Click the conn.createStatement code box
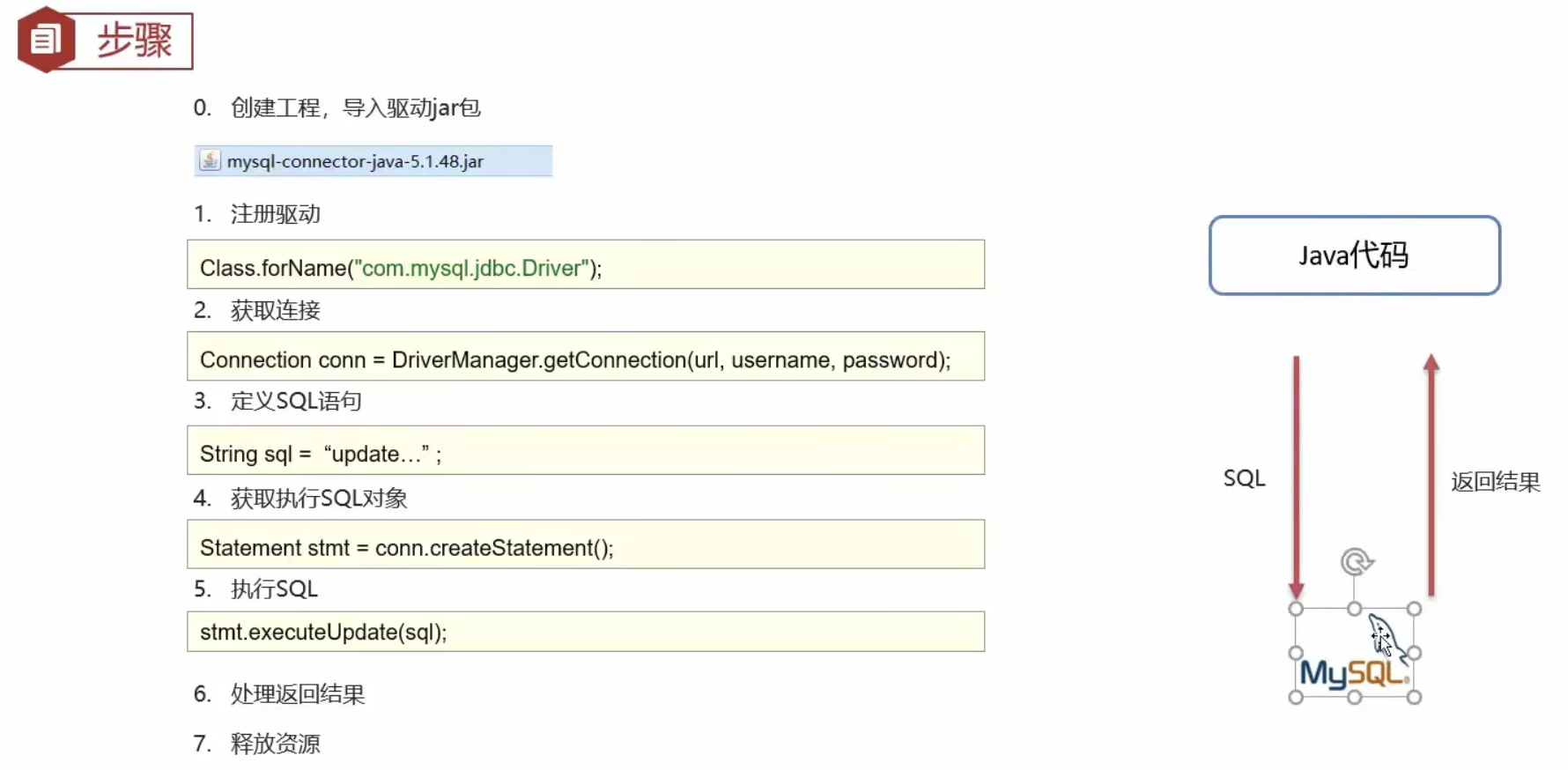This screenshot has height=770, width=1568. (586, 544)
